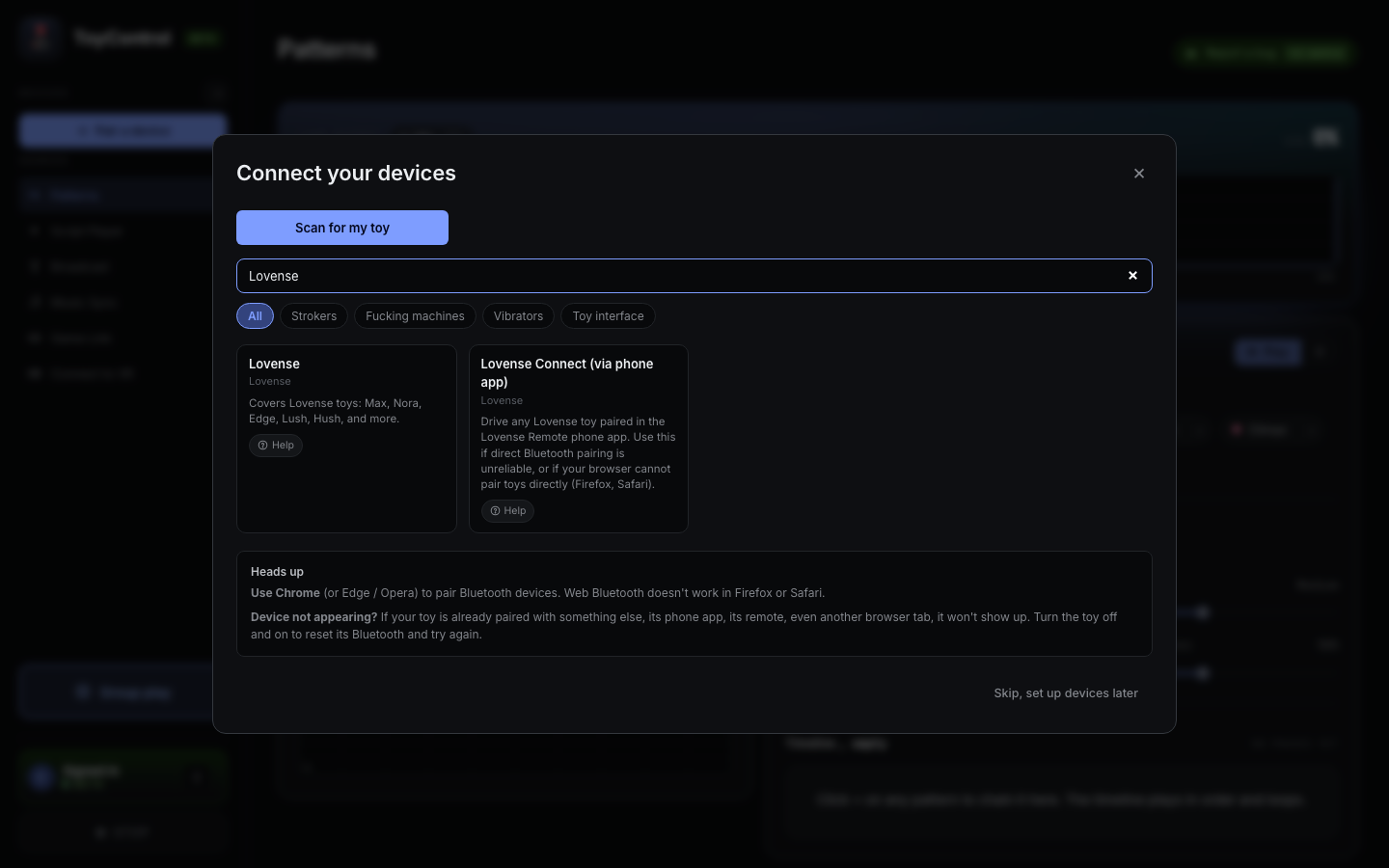Skip, set up devices later
1389x868 pixels.
click(1066, 693)
